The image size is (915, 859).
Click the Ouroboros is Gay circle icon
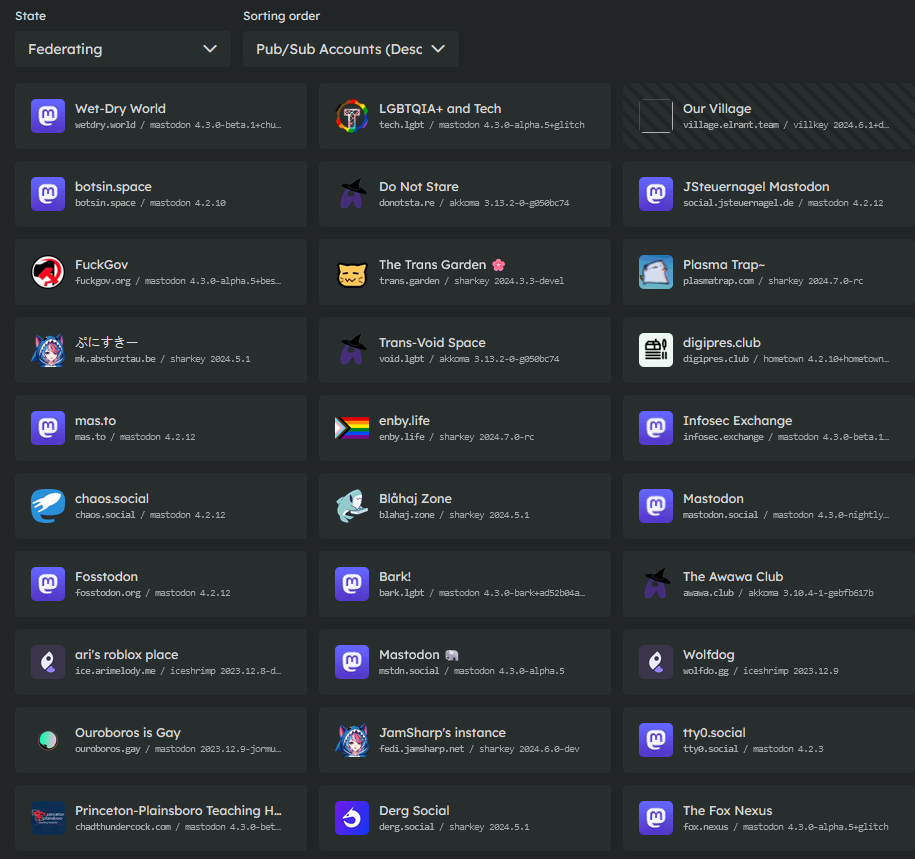(48, 740)
